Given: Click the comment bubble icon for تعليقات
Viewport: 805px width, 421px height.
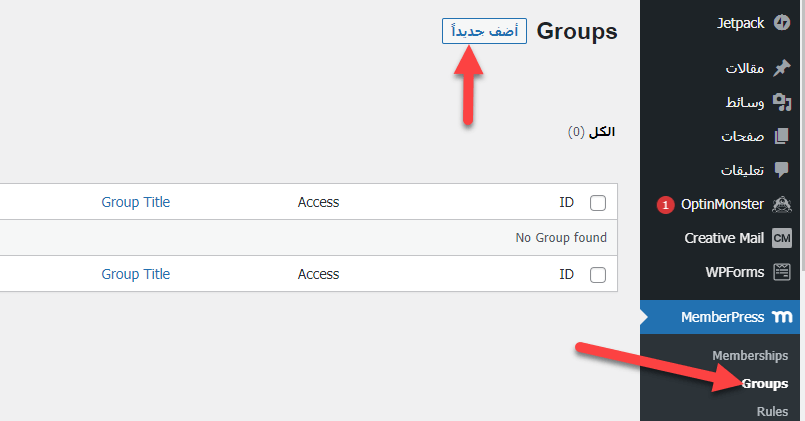Looking at the screenshot, I should coord(782,170).
